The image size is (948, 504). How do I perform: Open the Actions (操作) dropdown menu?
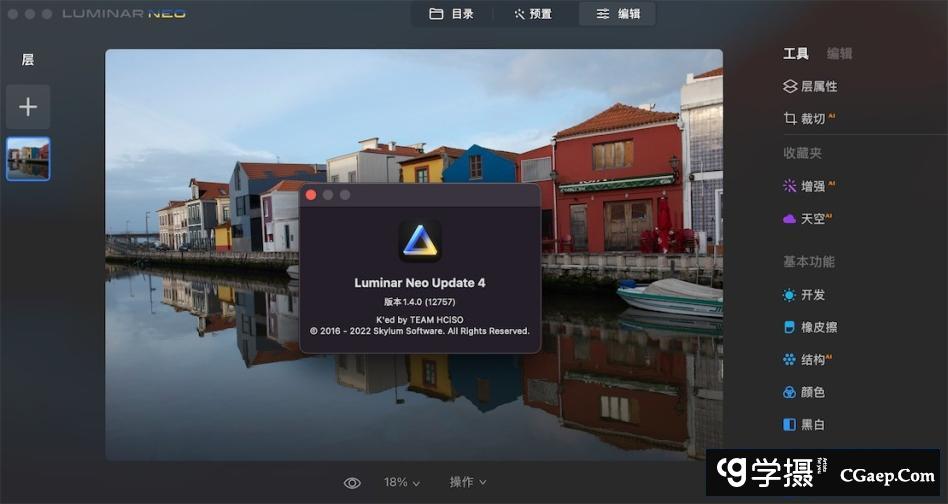click(x=468, y=483)
